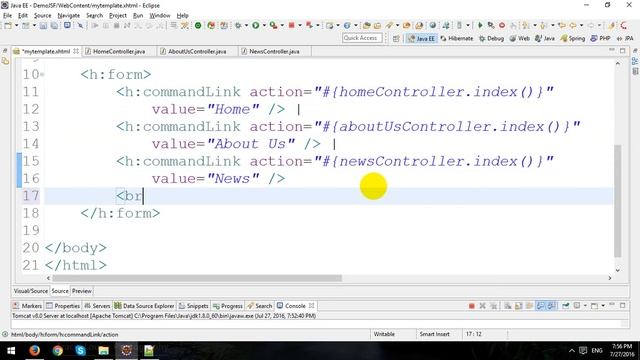Screen dimensions: 640x360
Task: Switch to Web perspective
Action: click(x=520, y=38)
